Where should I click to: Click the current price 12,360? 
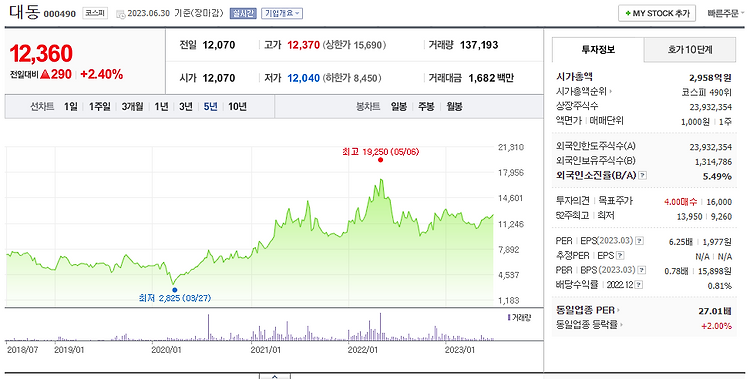pyautogui.click(x=41, y=54)
